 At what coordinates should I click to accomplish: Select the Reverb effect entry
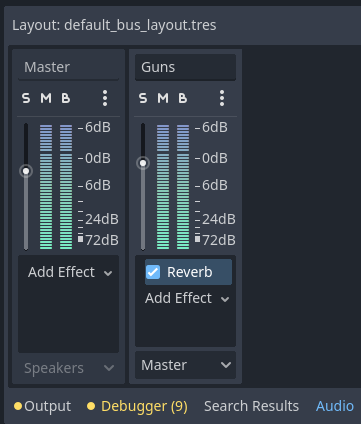point(188,272)
